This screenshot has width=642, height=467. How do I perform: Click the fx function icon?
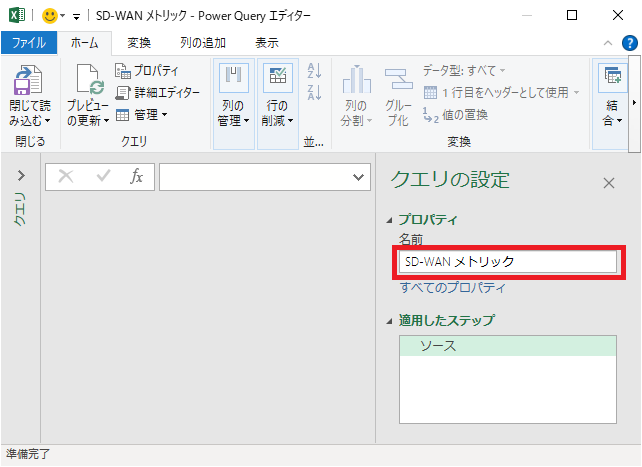point(136,176)
